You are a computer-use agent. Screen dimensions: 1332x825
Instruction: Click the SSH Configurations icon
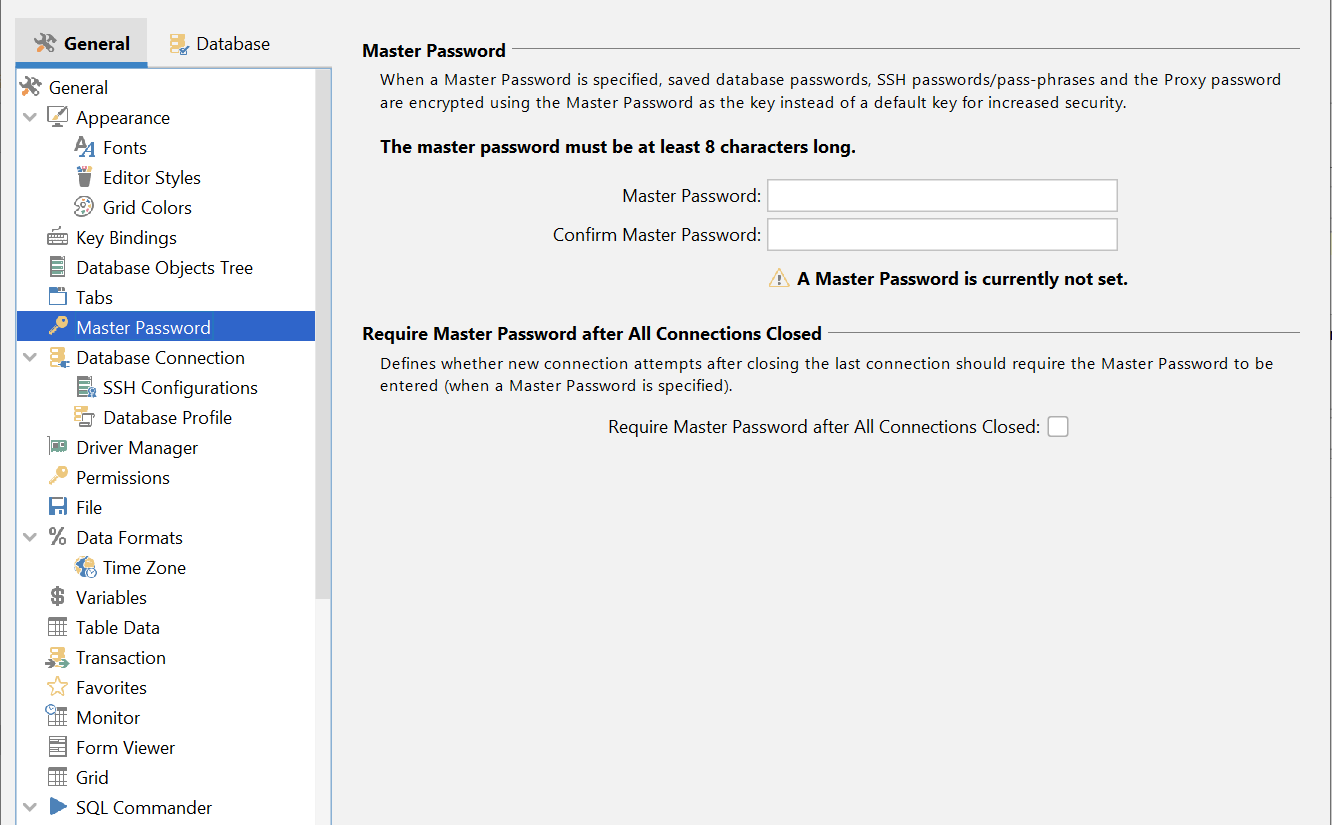tap(85, 388)
